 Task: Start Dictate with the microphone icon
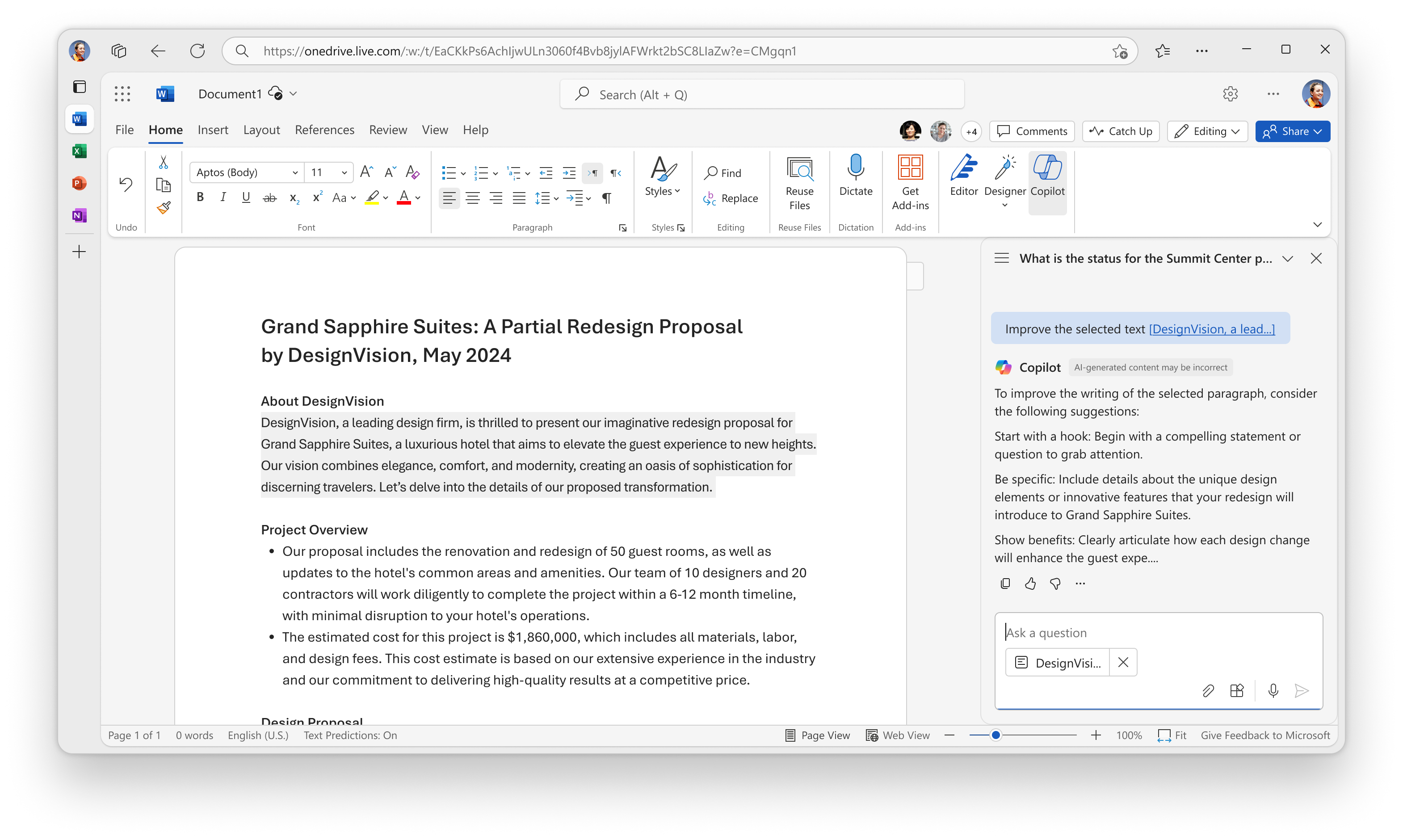[x=856, y=176]
